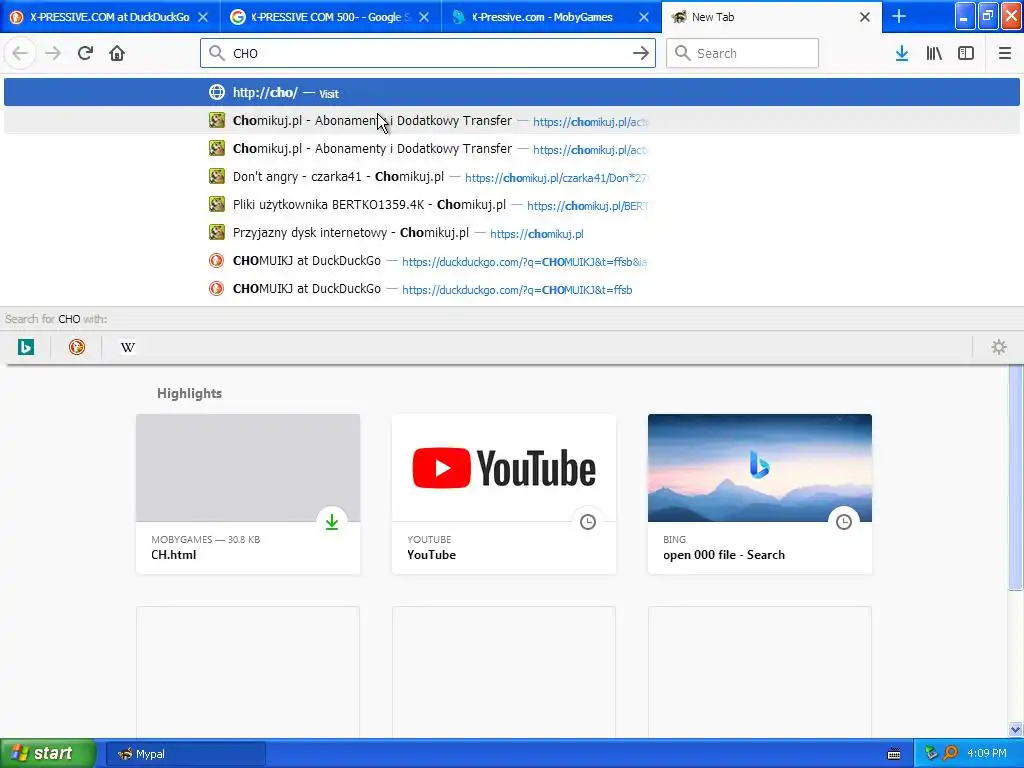This screenshot has width=1024, height=768.
Task: Click the page vertical scrollbar thumb
Action: point(1016,477)
